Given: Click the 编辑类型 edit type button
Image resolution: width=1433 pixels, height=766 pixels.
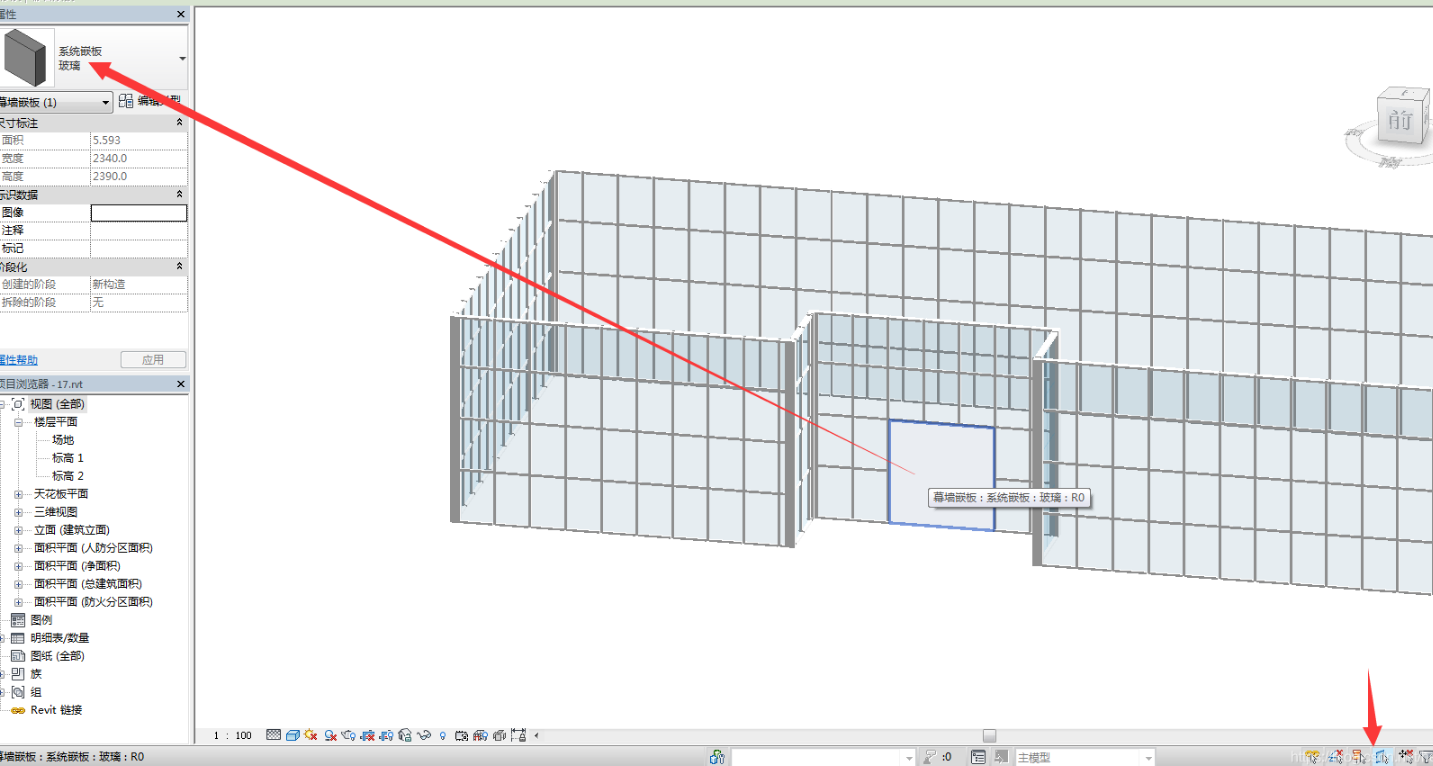Looking at the screenshot, I should pyautogui.click(x=150, y=101).
